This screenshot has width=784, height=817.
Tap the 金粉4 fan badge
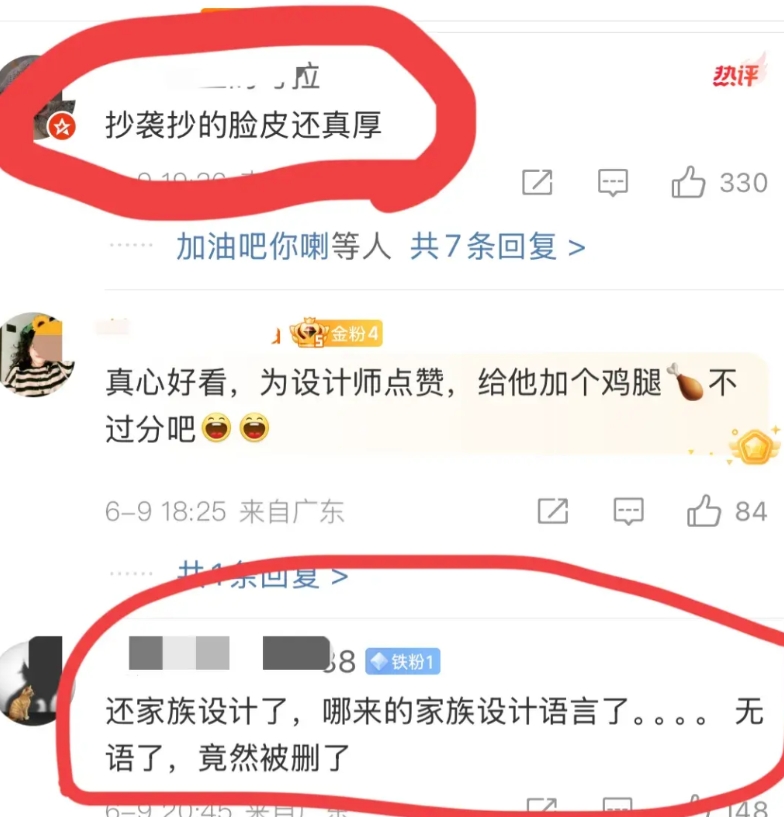click(x=336, y=332)
